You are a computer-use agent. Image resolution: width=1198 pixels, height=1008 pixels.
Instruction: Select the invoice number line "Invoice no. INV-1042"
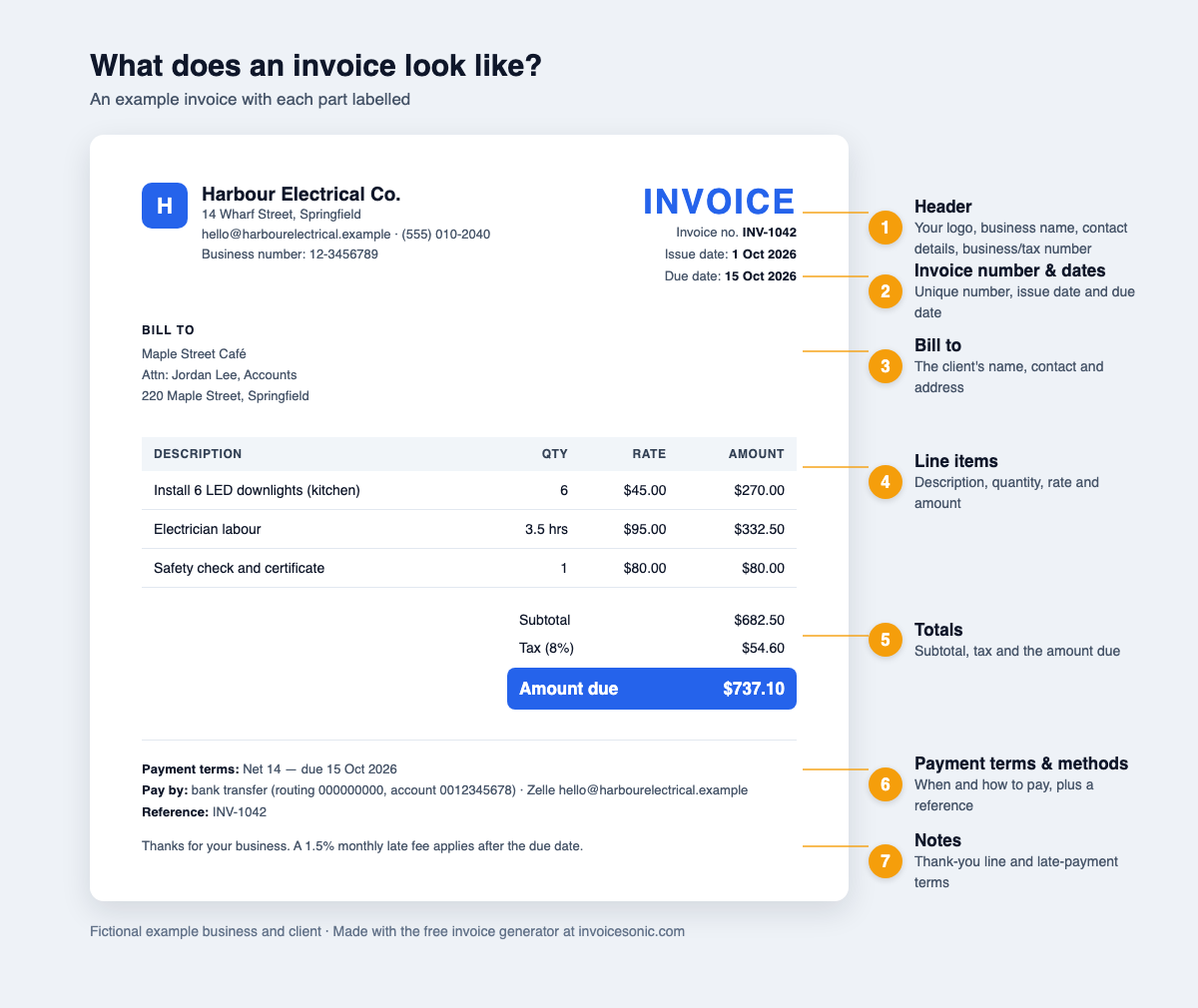[736, 232]
